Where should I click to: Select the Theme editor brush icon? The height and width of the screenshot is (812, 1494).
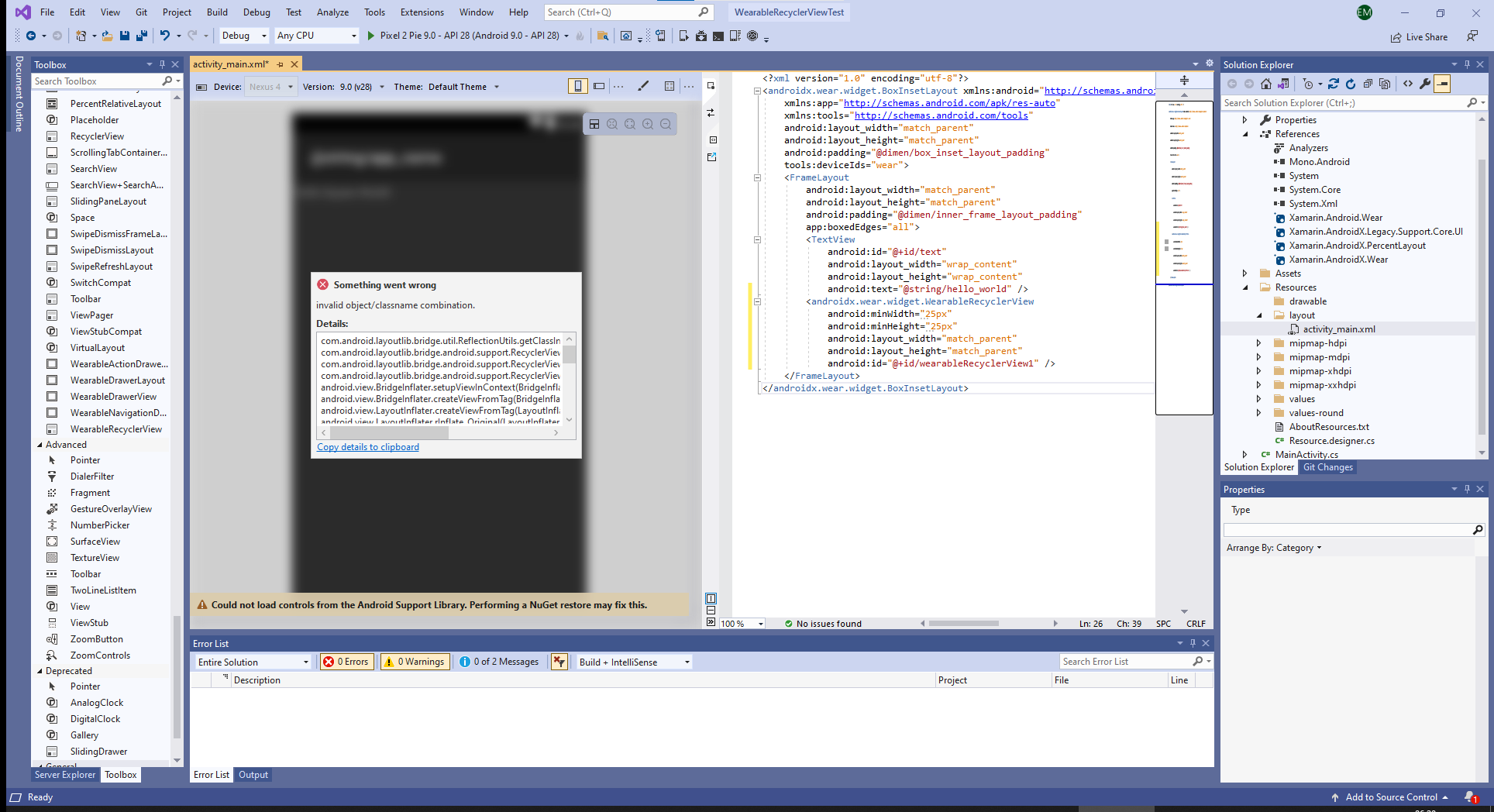point(643,86)
